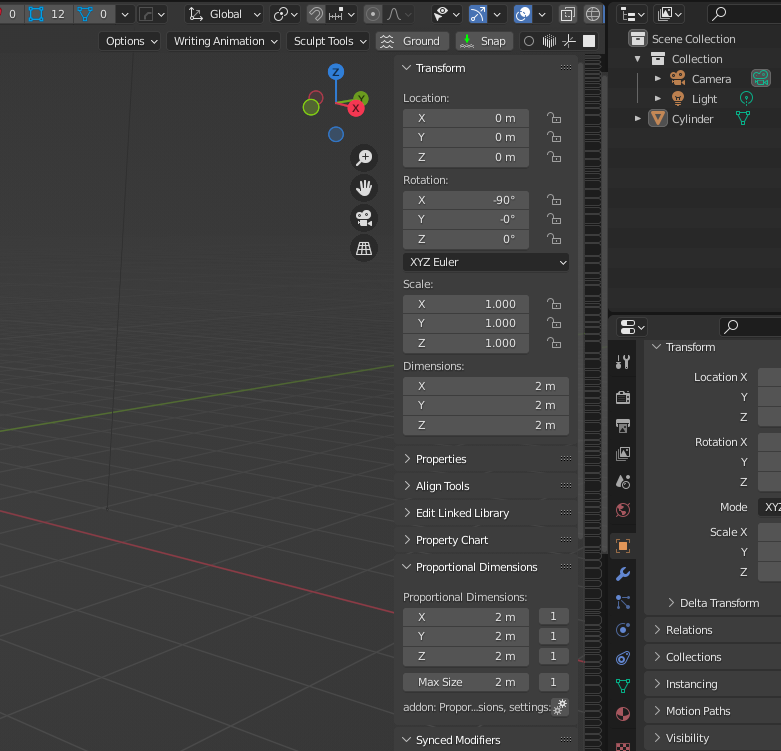781x751 pixels.
Task: Select Camera in the outliner
Action: (711, 79)
